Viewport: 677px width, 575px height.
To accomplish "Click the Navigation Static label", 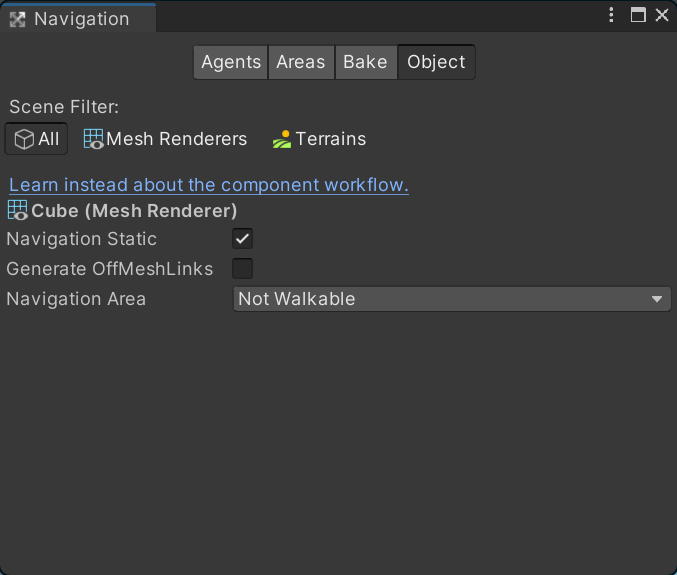I will click(x=82, y=239).
